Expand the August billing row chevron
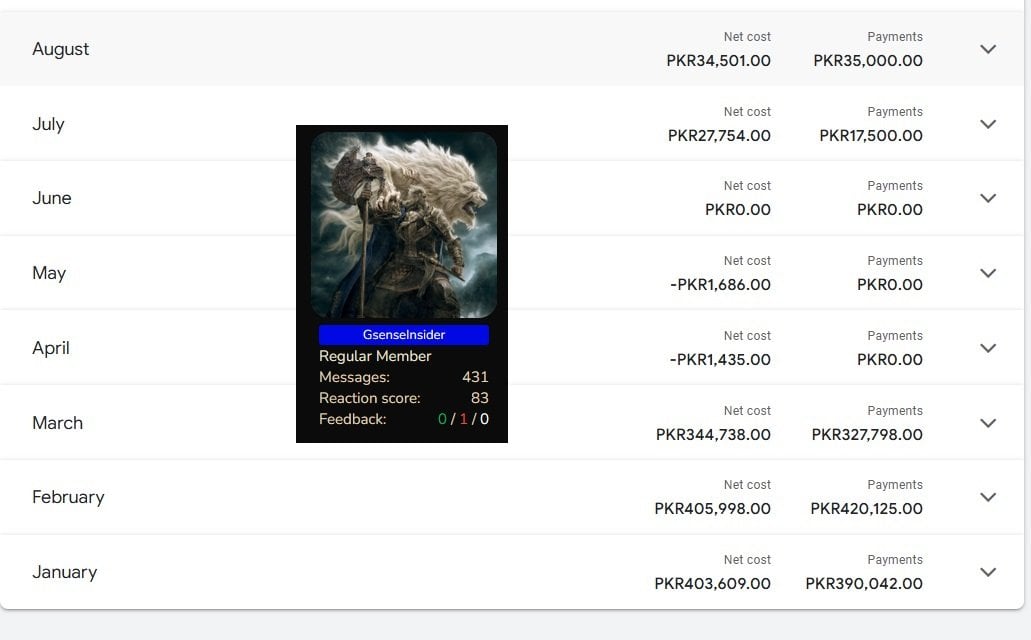The width and height of the screenshot is (1031, 640). coord(988,49)
